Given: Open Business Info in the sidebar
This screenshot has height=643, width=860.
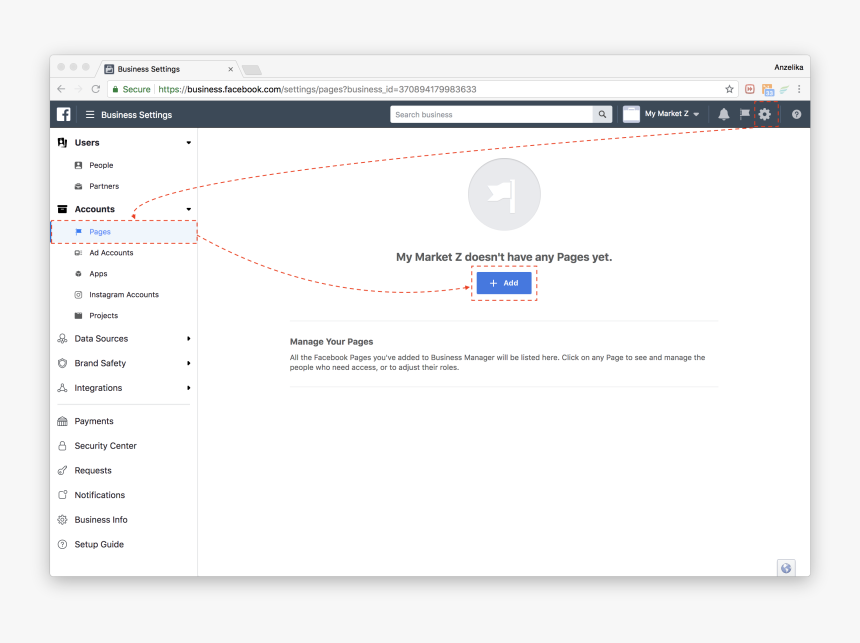Looking at the screenshot, I should pyautogui.click(x=101, y=520).
